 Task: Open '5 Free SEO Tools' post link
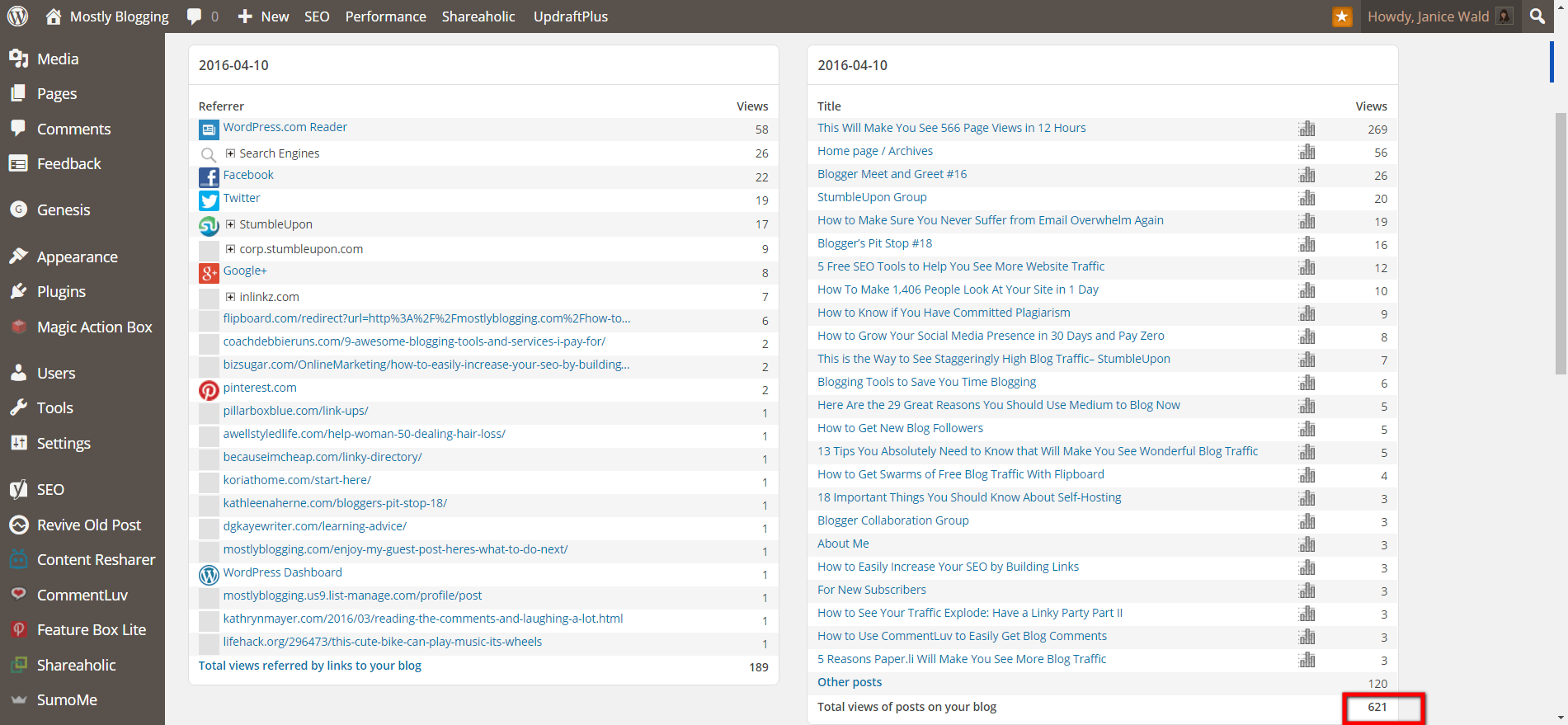(x=961, y=266)
